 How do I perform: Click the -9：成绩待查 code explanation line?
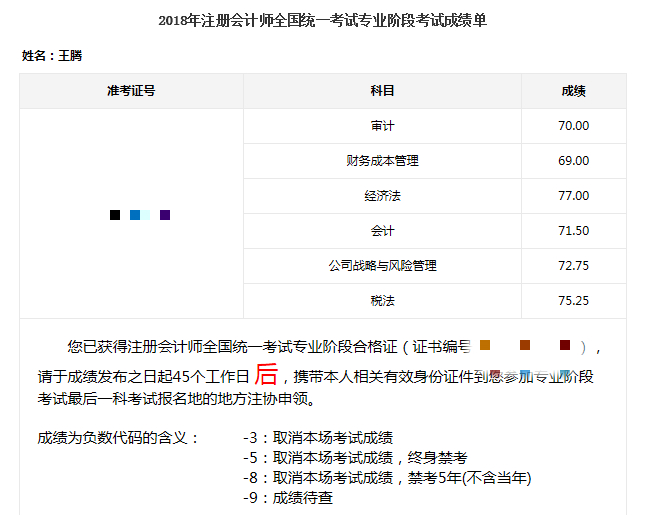click(288, 497)
